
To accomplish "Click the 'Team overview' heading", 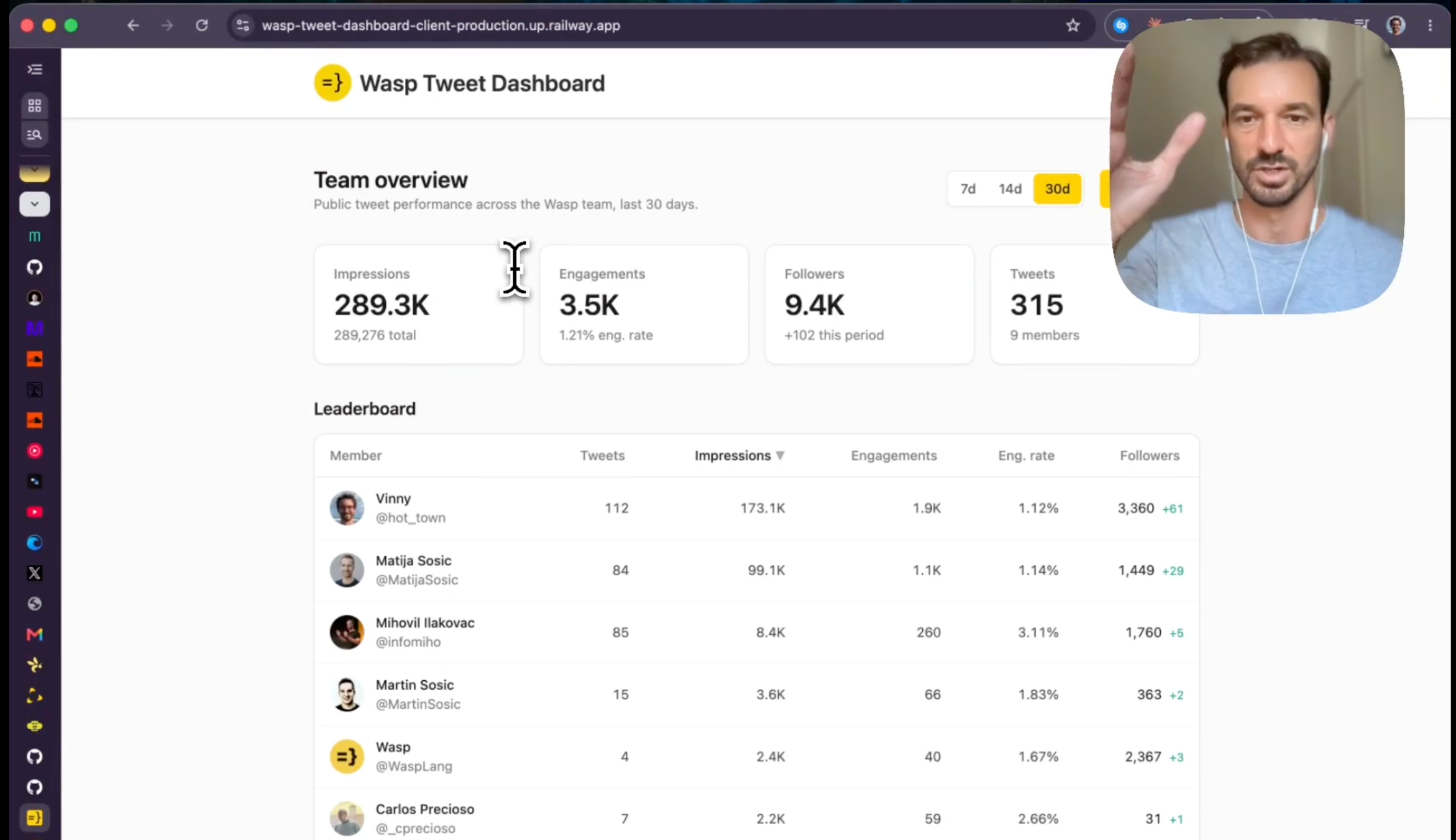I will (x=391, y=180).
